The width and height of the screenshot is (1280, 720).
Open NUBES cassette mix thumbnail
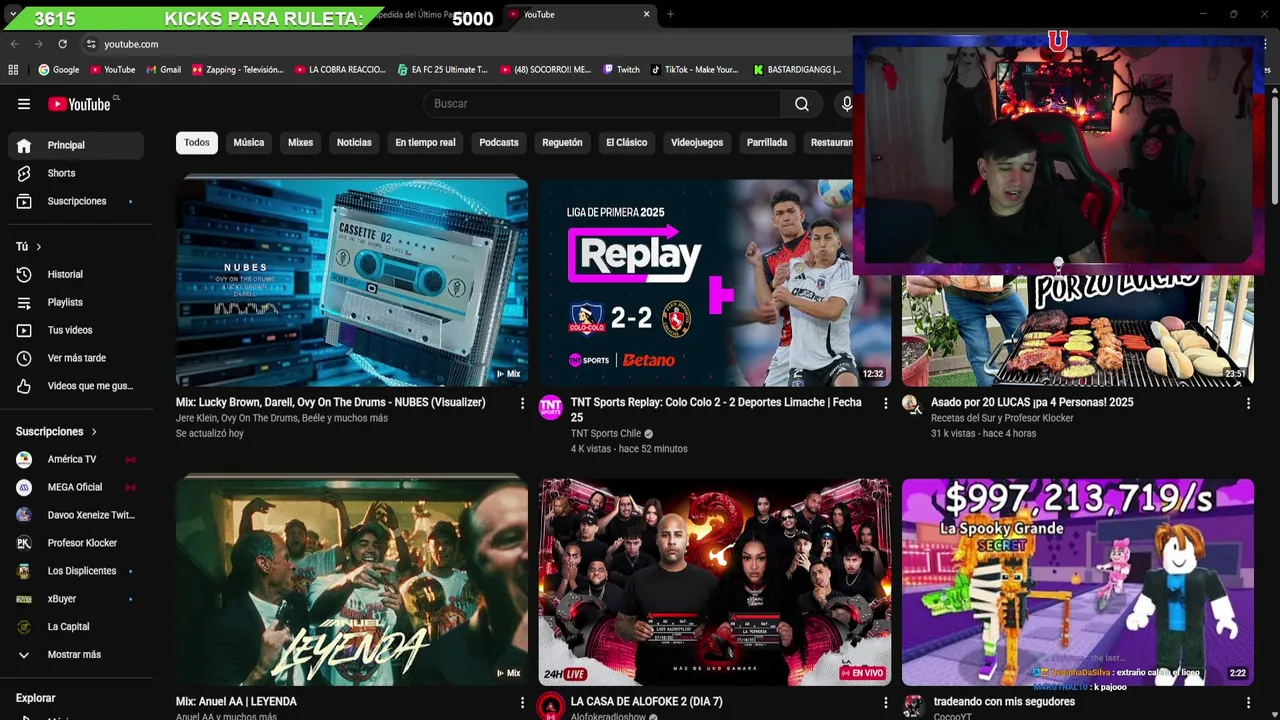tap(352, 283)
